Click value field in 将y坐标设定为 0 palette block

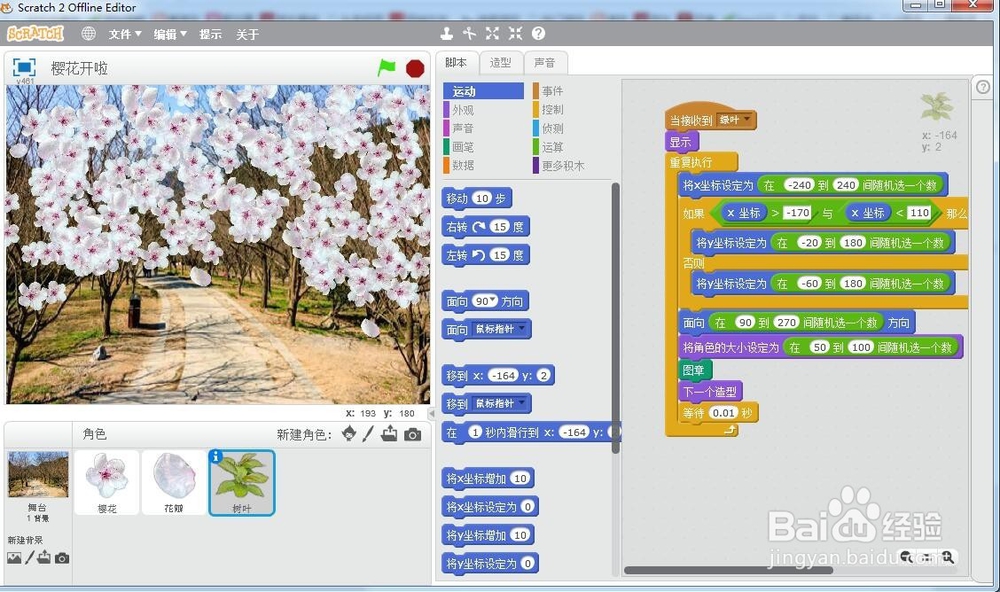tap(527, 563)
